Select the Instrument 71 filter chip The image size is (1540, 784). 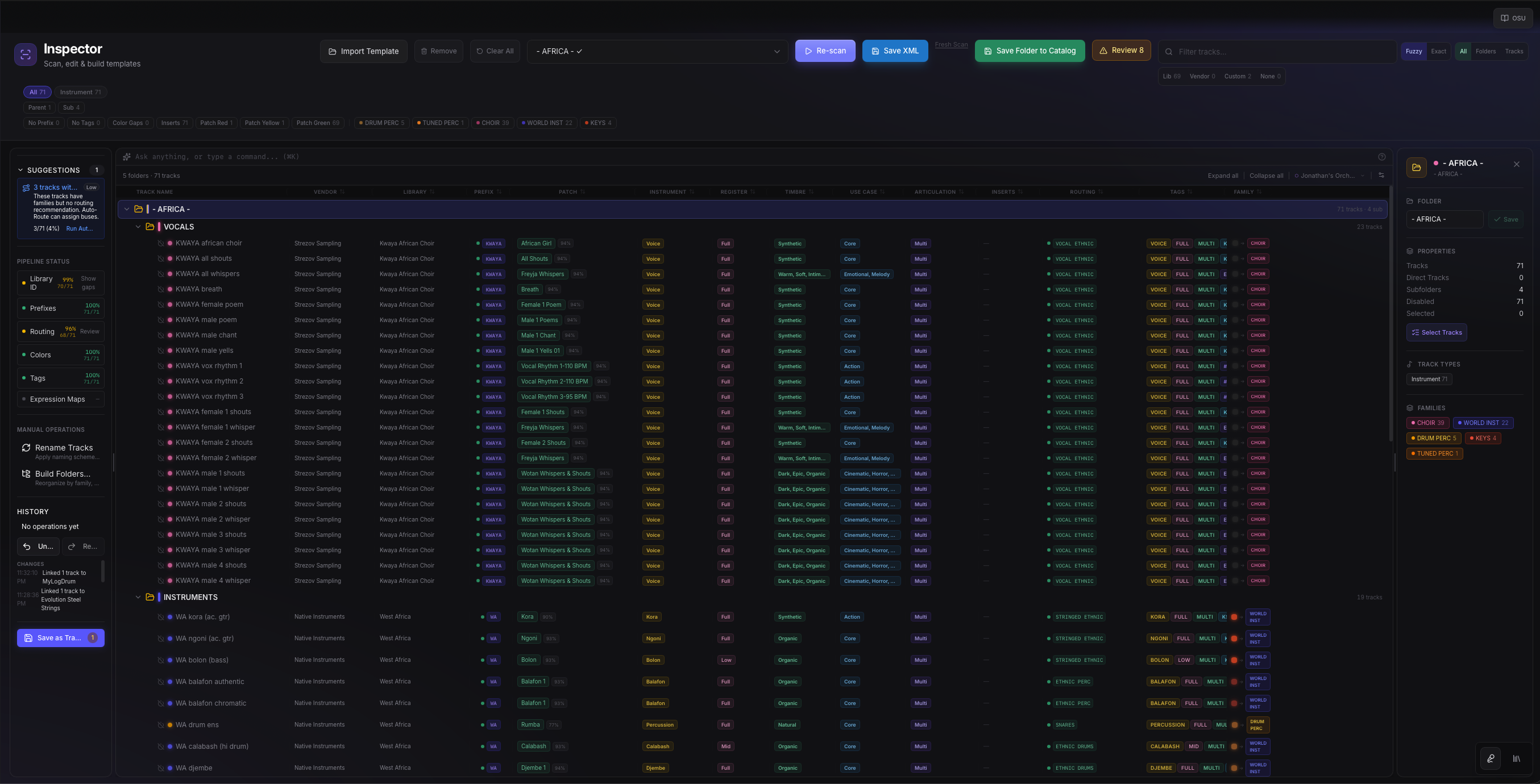80,92
